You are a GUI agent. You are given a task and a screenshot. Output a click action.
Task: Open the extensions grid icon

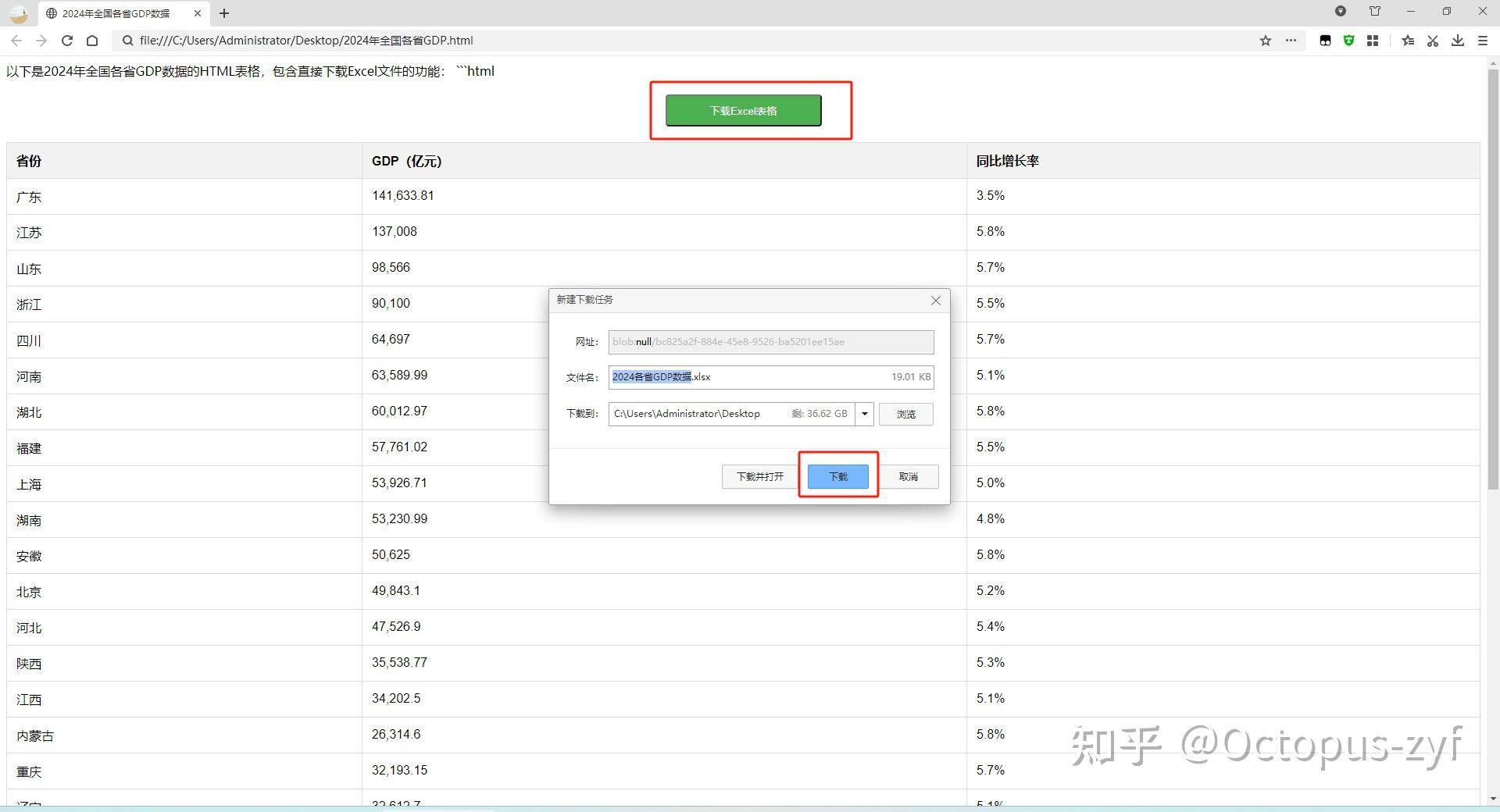pyautogui.click(x=1373, y=41)
